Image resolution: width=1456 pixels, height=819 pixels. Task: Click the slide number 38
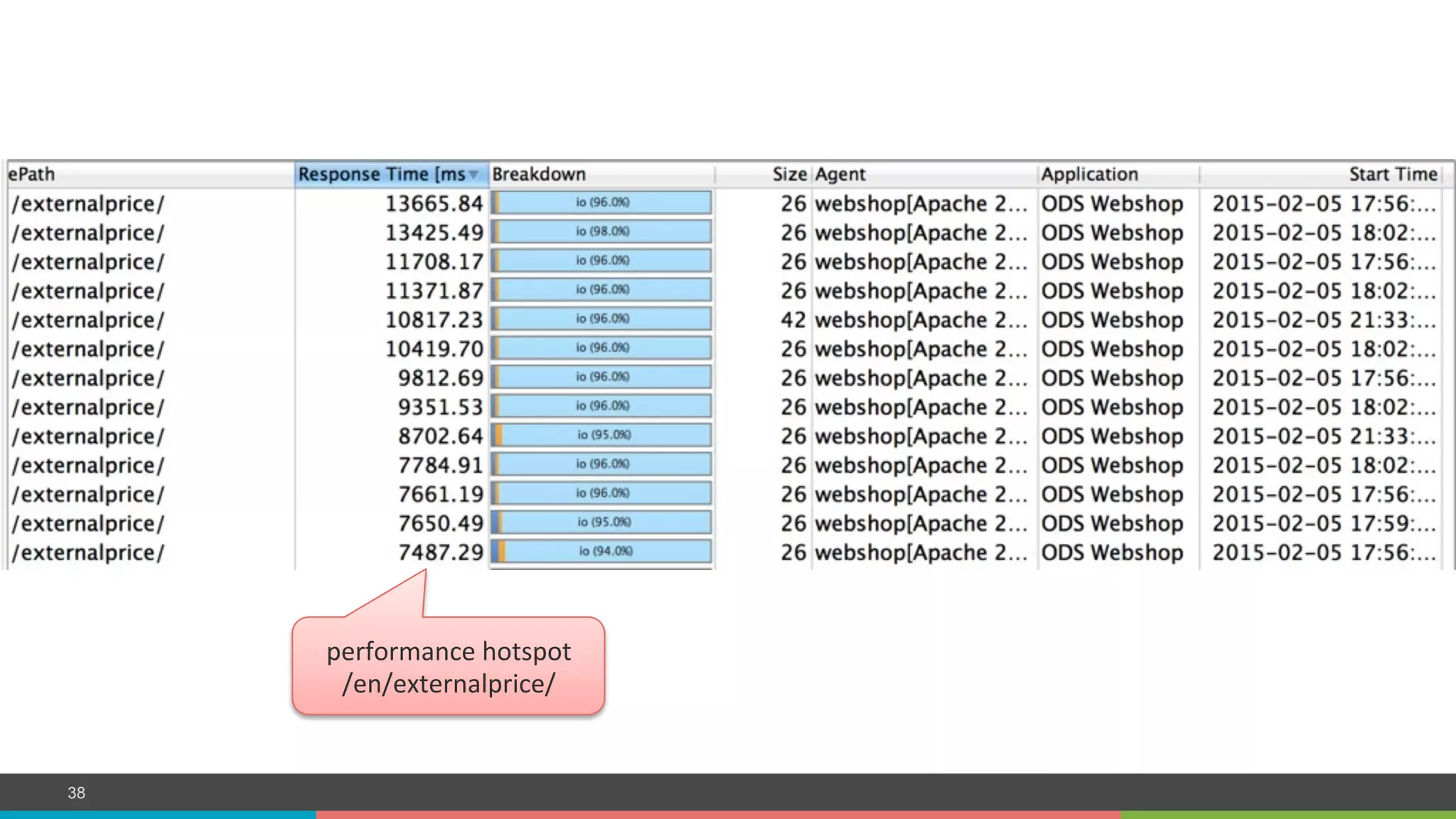76,793
